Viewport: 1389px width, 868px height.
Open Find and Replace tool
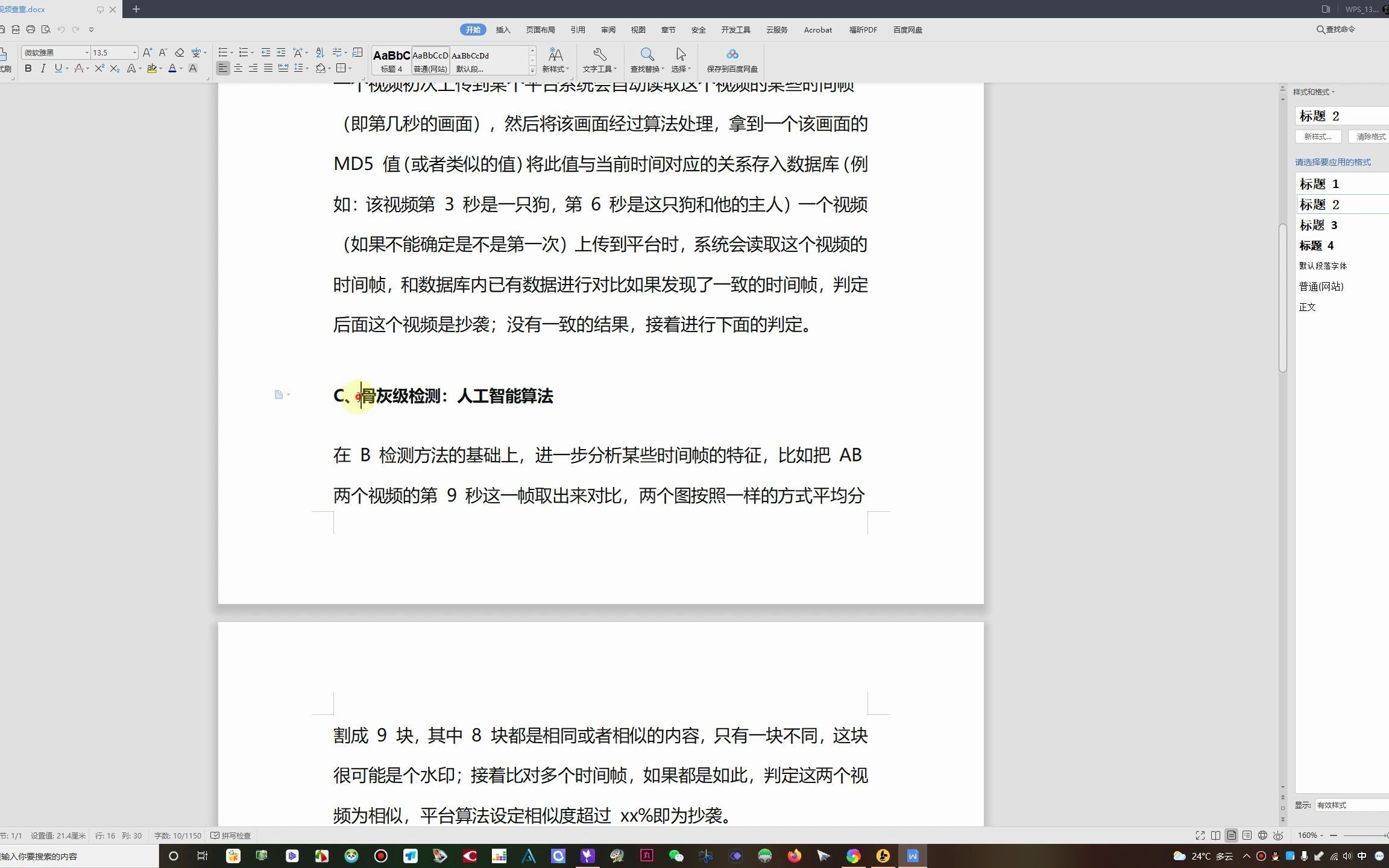(647, 60)
